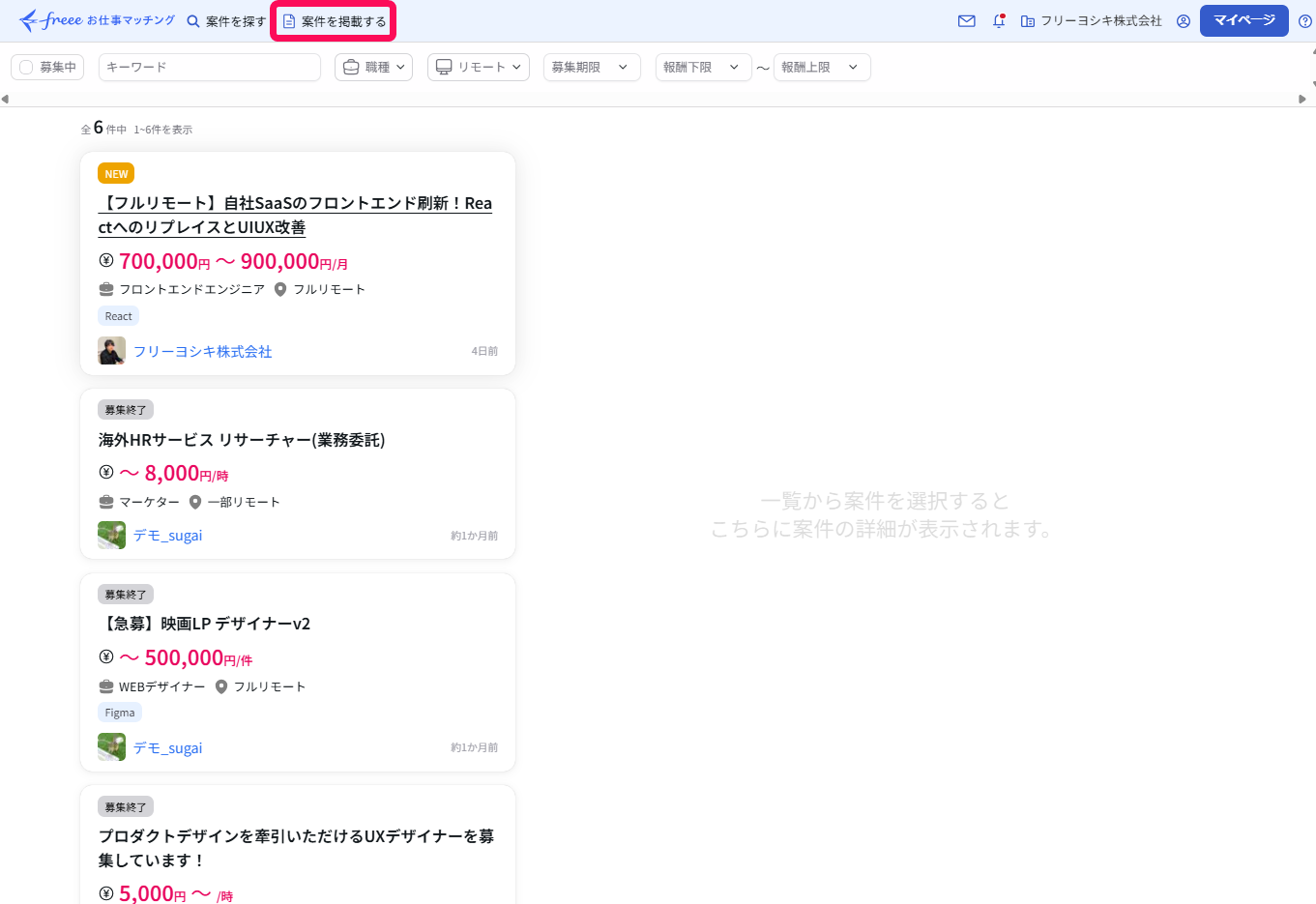Click the 700,000円 〜 900,000円/月 salary text
The image size is (1316, 904).
coord(233,261)
